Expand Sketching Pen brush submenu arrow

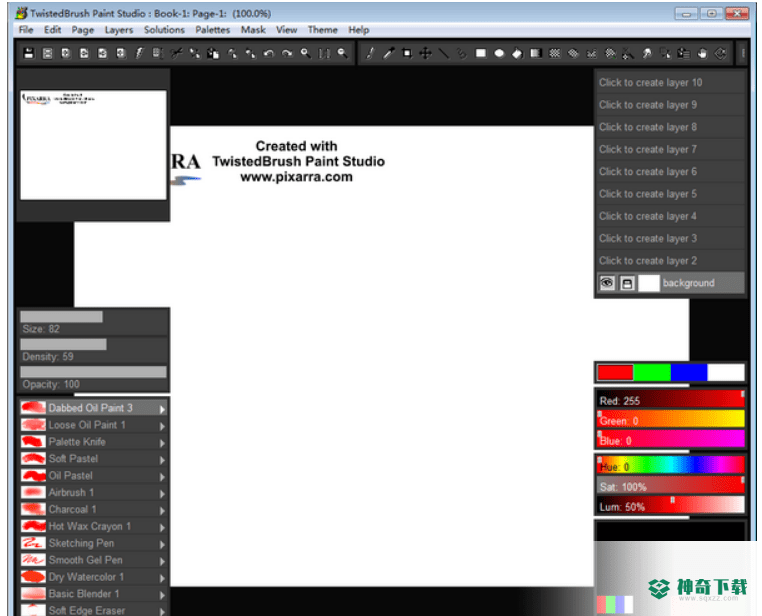[x=162, y=544]
